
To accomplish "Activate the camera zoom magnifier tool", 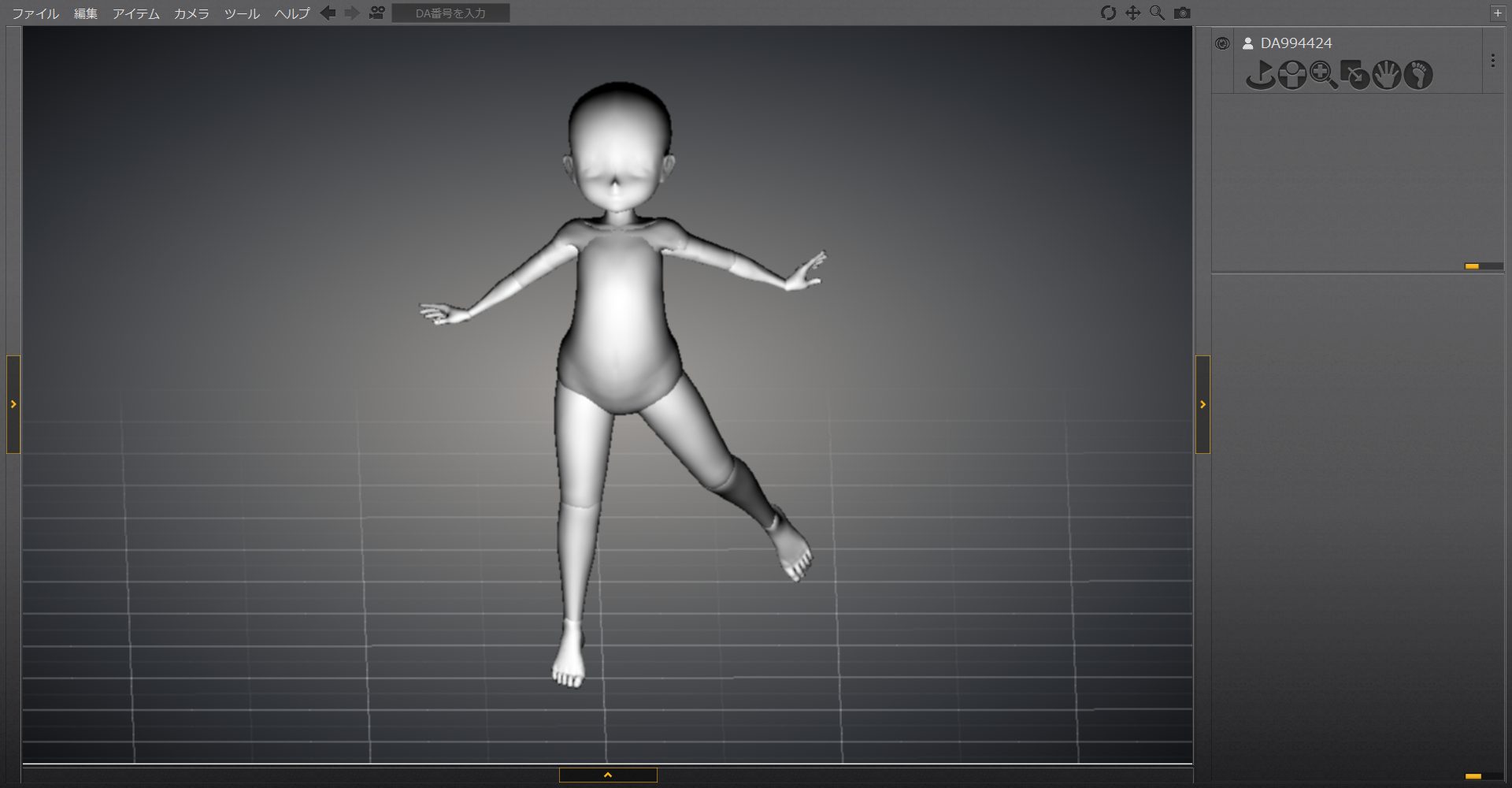I will pyautogui.click(x=1157, y=13).
